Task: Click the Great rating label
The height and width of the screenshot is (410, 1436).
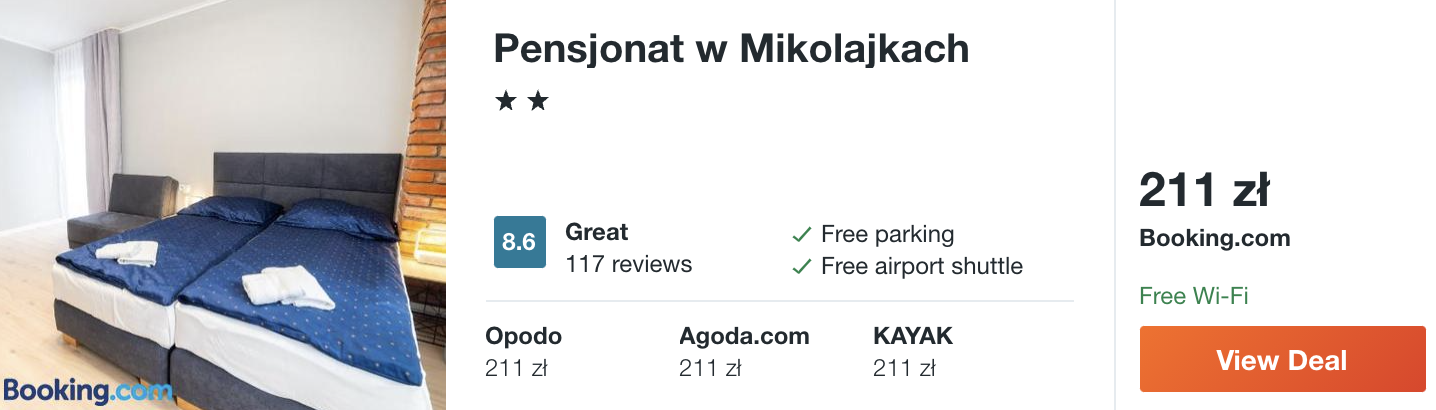Action: point(597,232)
